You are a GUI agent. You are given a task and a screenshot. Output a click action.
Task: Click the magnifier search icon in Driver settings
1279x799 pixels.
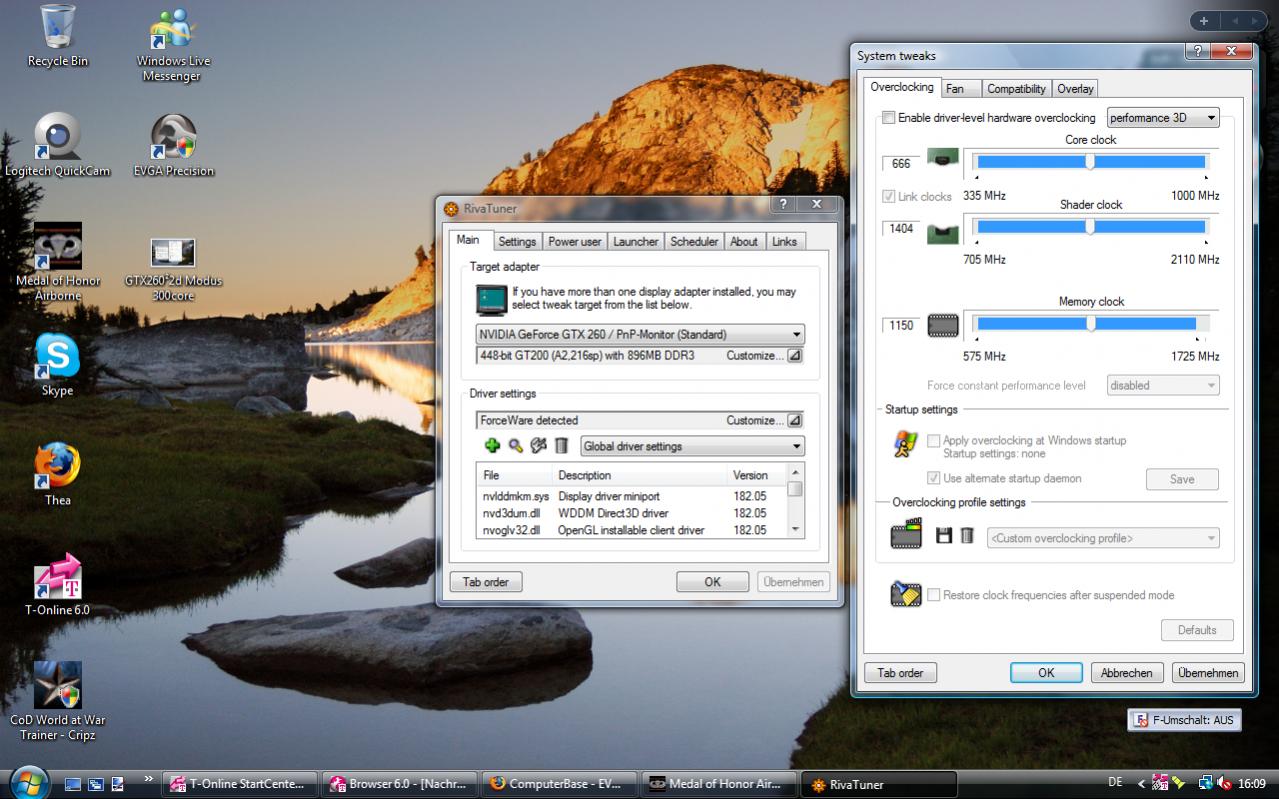(515, 446)
